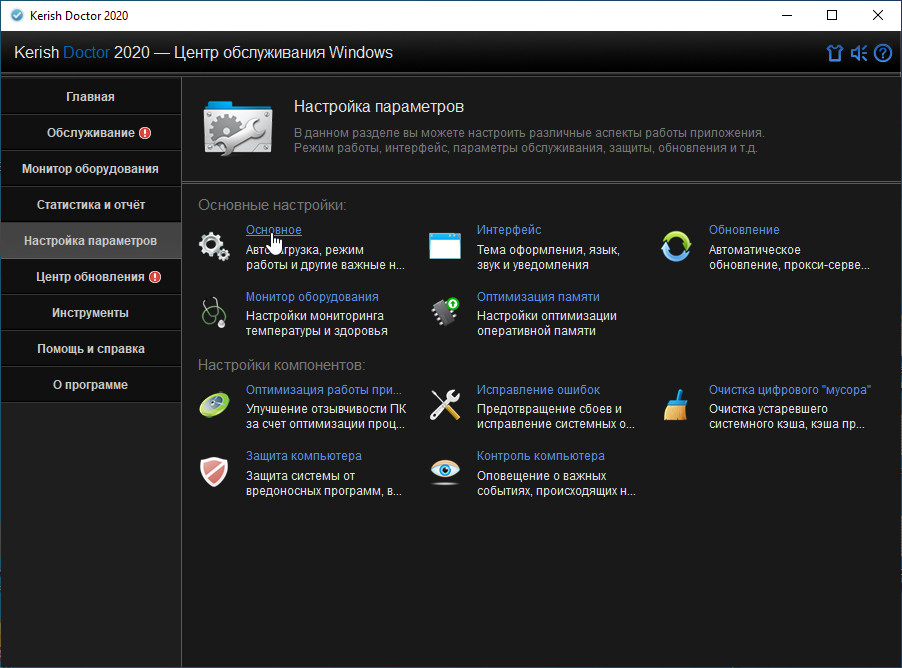Click the memory chip Оптимизация памяти icon
The image size is (902, 668).
click(445, 313)
